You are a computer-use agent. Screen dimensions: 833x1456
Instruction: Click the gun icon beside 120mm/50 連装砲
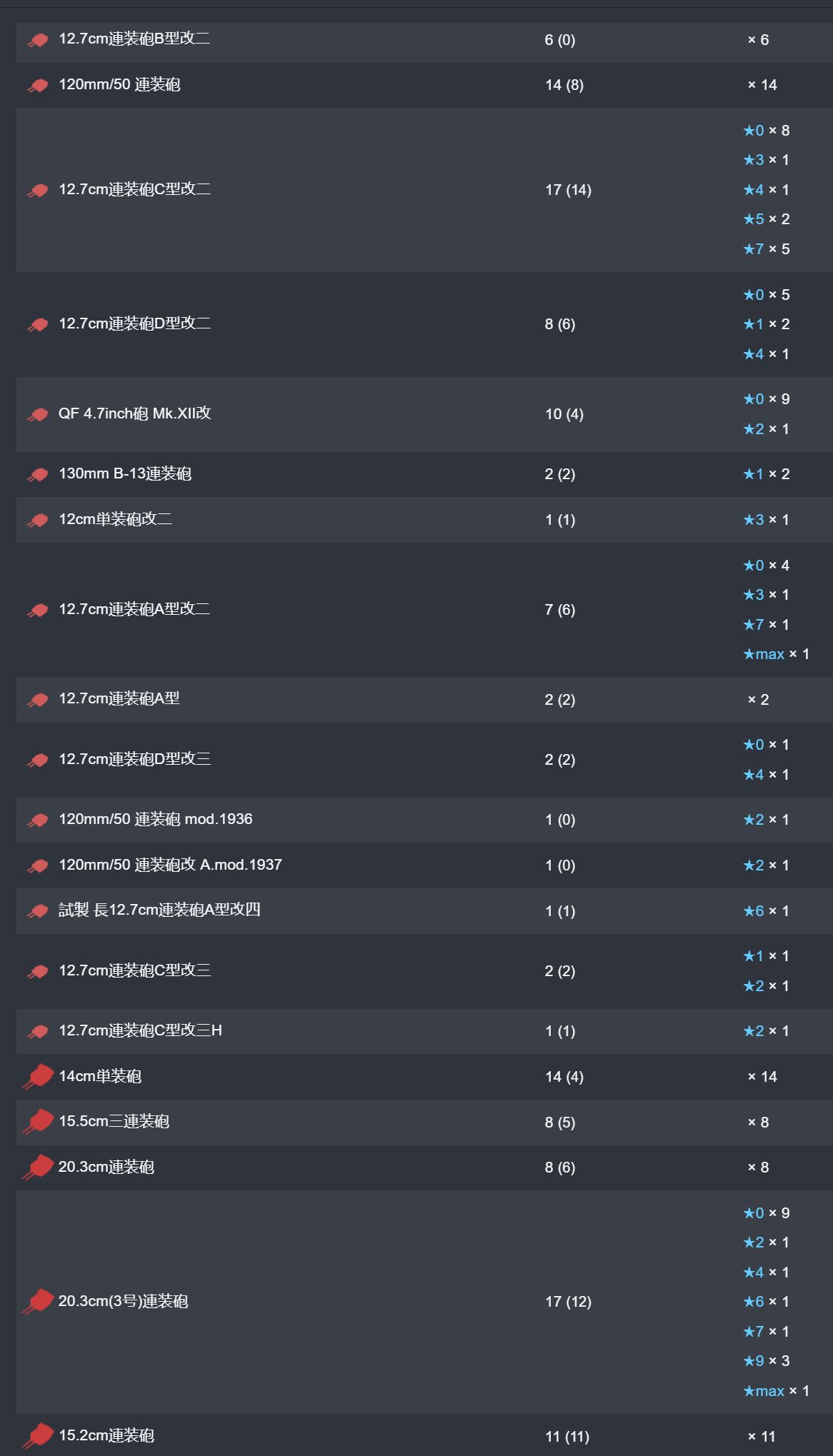click(x=38, y=86)
